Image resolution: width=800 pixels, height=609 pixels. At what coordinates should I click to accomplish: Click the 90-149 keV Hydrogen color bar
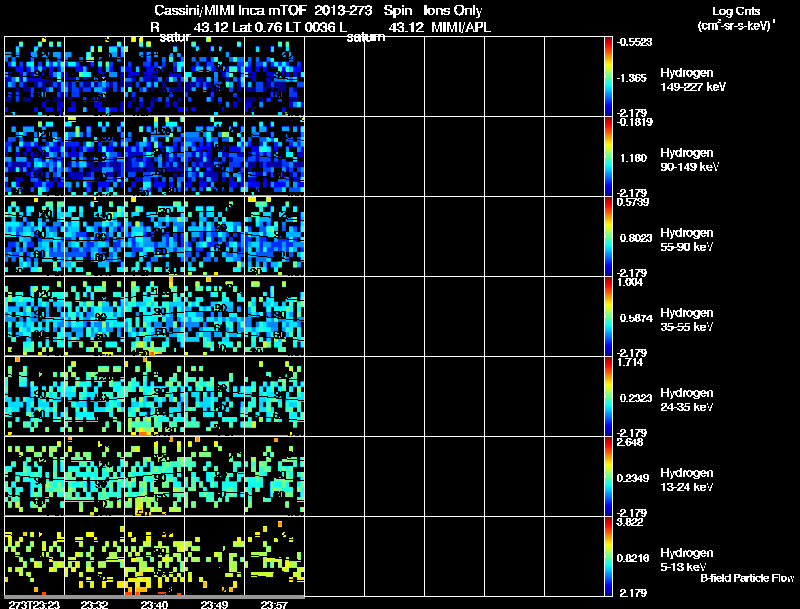pyautogui.click(x=610, y=156)
